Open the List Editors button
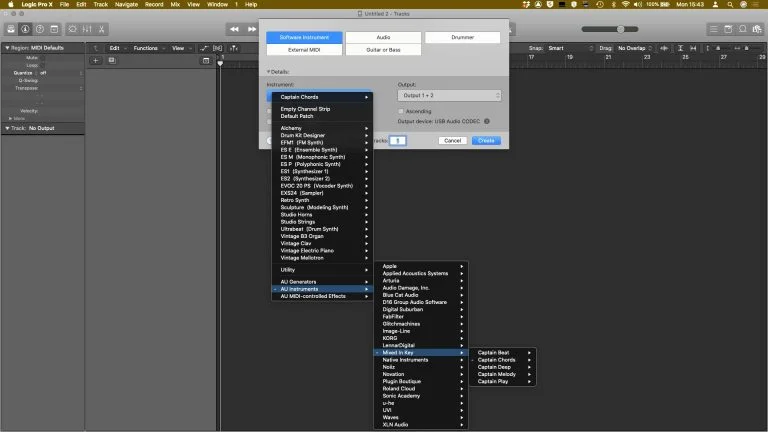This screenshot has height=432, width=768. pyautogui.click(x=714, y=29)
